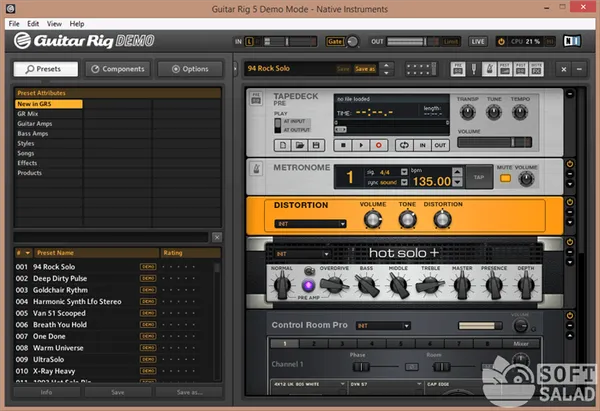Toggle Metronome in rack toolbar
Image resolution: width=600 pixels, height=411 pixels.
[489, 69]
